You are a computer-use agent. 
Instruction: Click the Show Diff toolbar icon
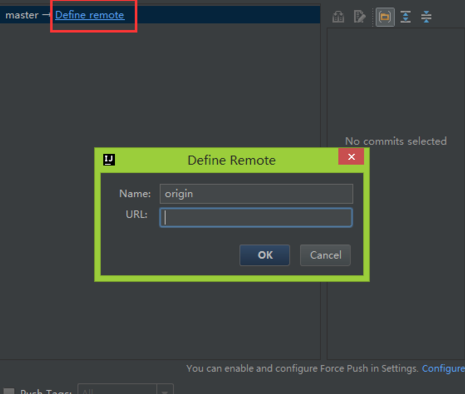click(x=338, y=17)
